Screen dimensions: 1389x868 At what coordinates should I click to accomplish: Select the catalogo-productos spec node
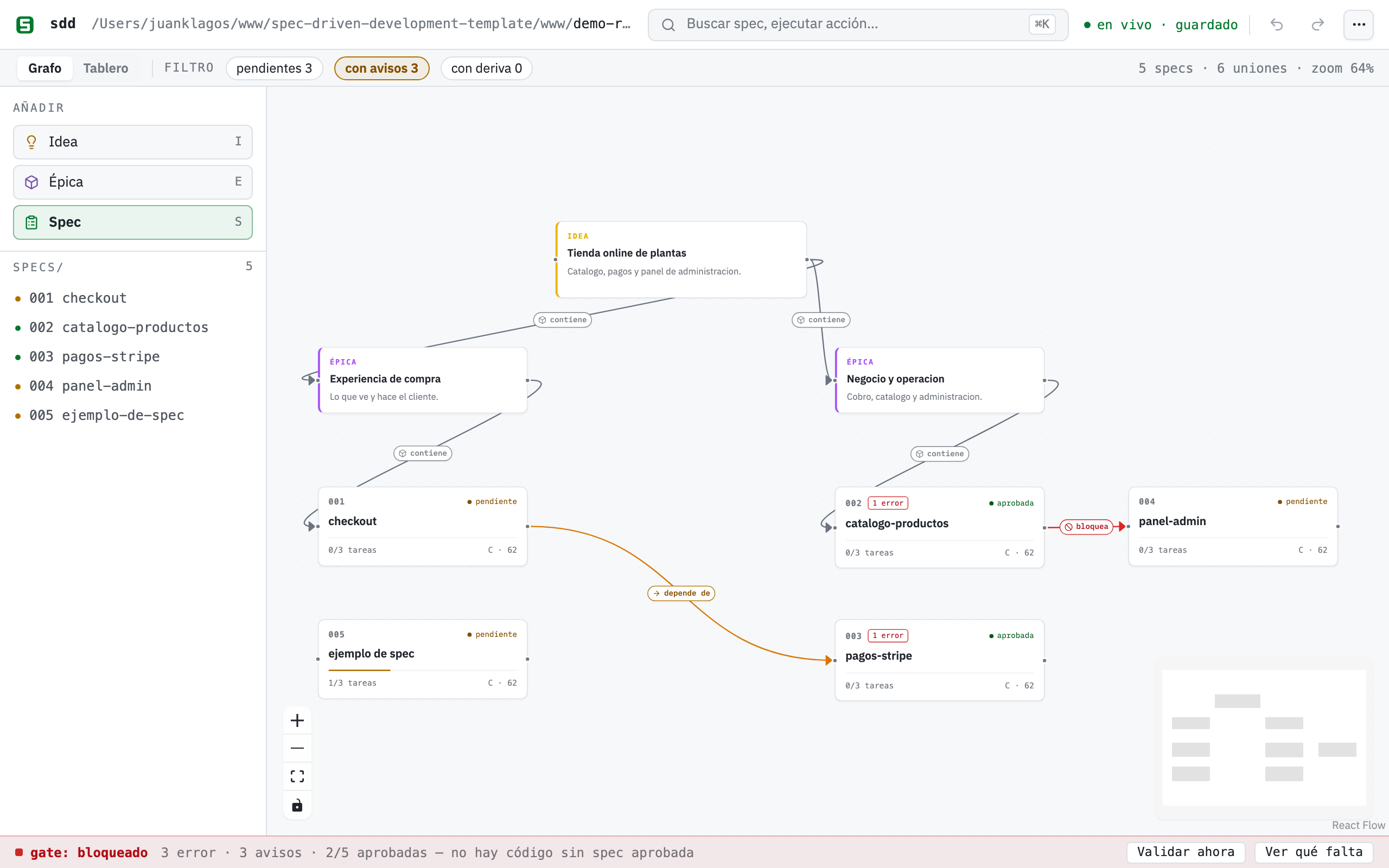click(940, 527)
